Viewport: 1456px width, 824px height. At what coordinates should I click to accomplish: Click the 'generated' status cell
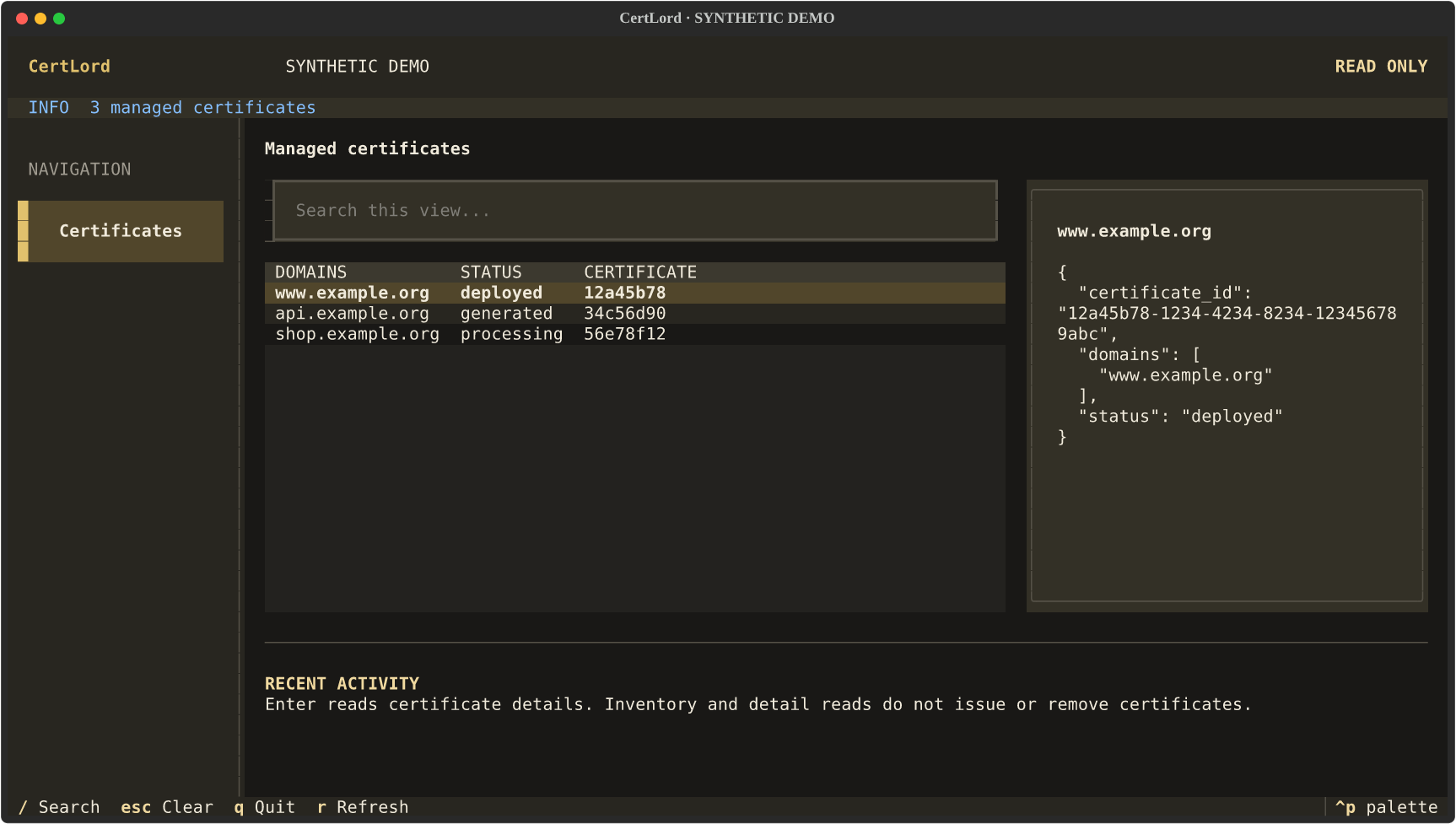[506, 314]
